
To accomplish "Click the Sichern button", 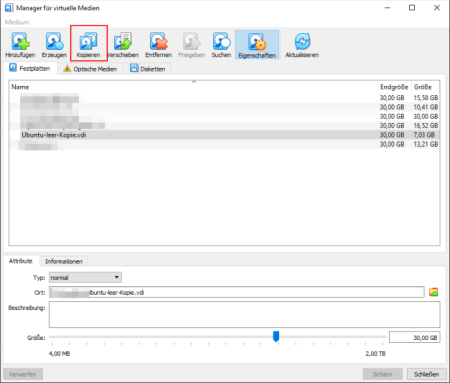I will (383, 374).
